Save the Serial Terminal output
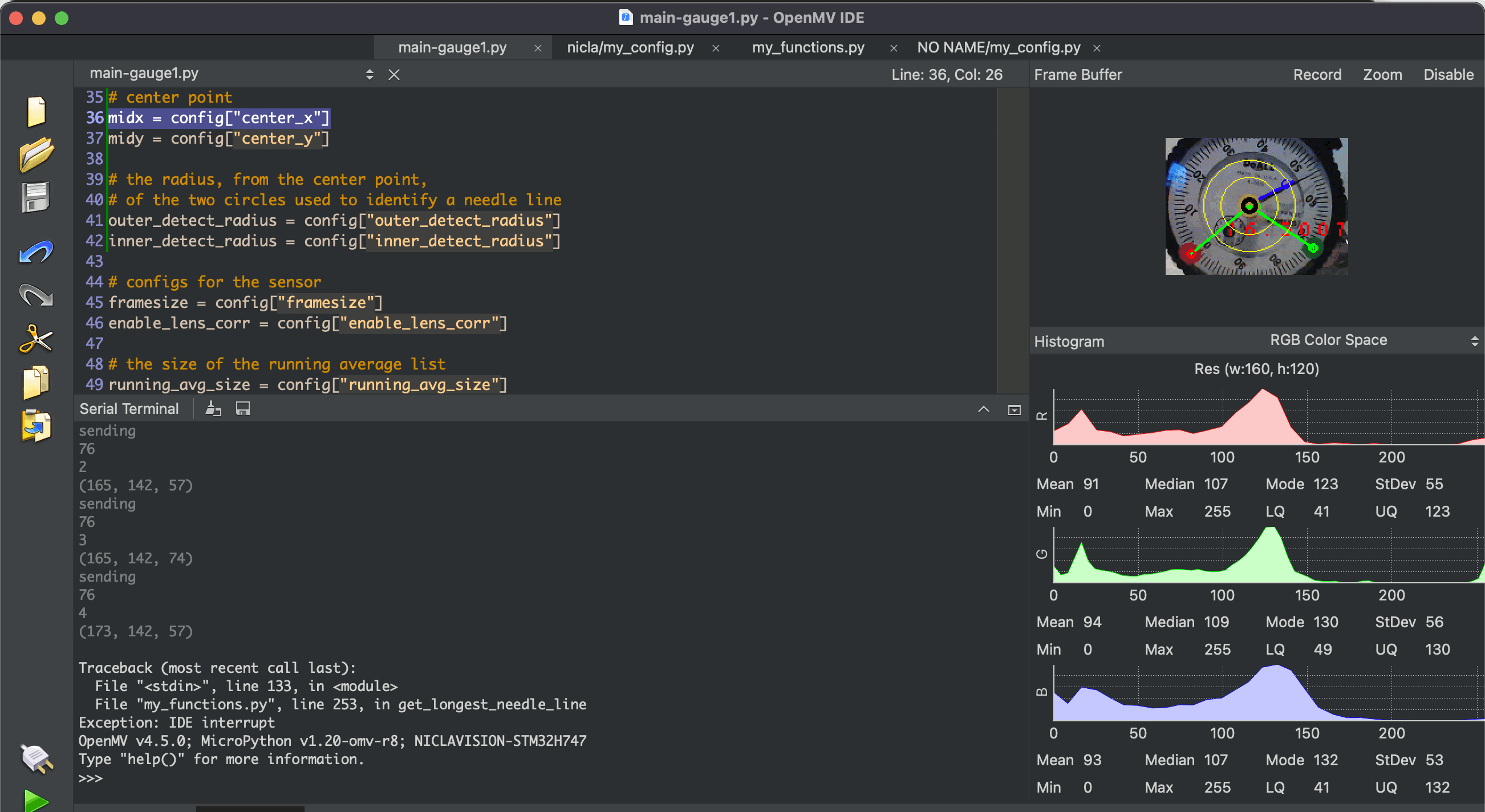This screenshot has width=1485, height=812. pyautogui.click(x=243, y=409)
